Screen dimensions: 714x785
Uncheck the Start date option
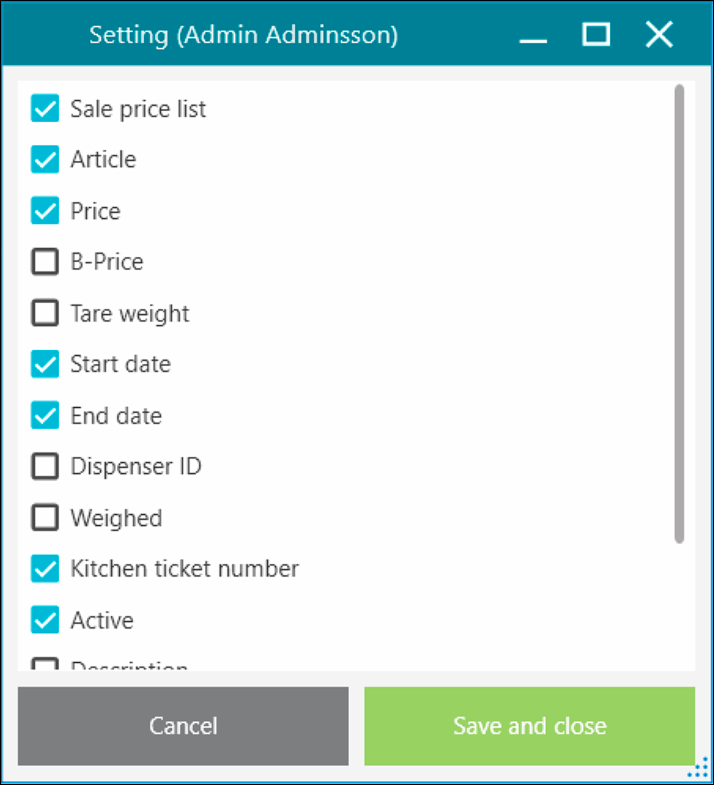[x=45, y=364]
